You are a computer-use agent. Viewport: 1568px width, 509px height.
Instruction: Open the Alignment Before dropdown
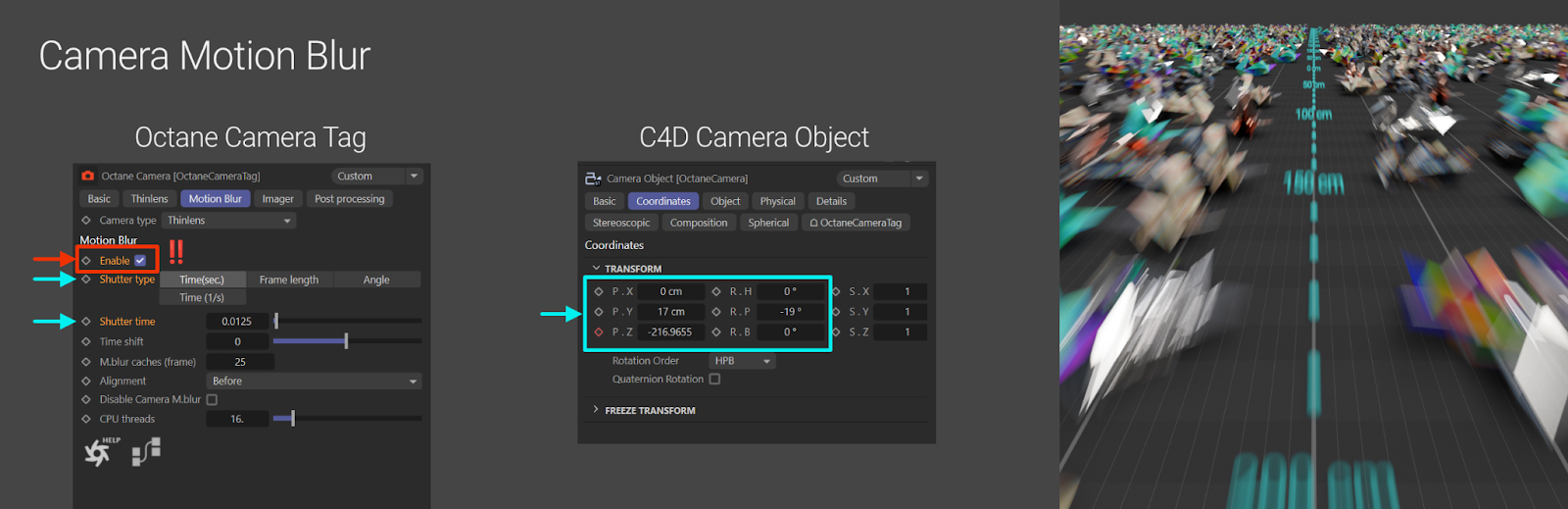click(314, 382)
